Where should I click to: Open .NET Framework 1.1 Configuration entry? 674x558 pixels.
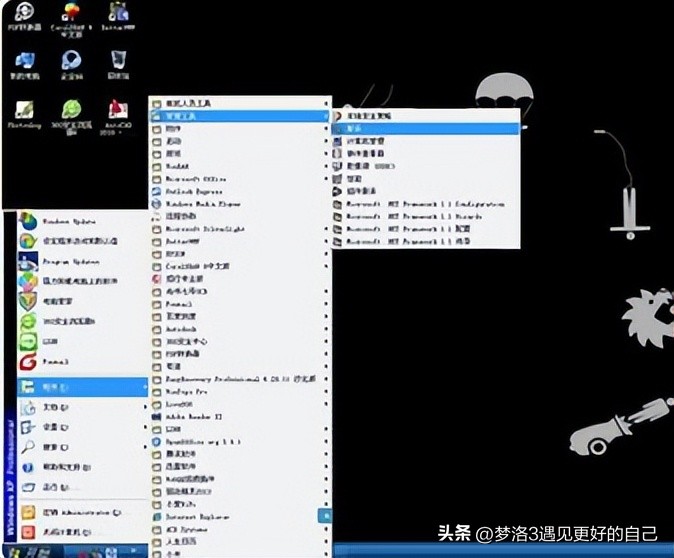point(426,204)
